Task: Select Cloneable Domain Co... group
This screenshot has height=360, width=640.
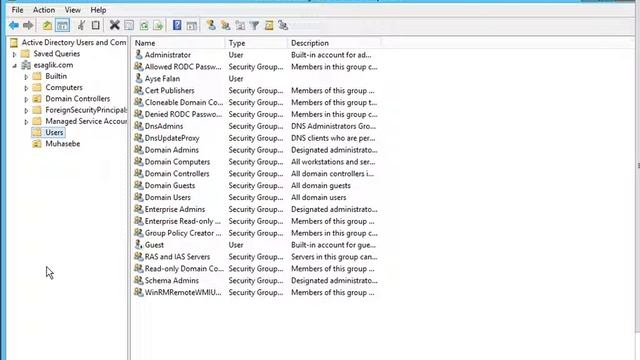Action: click(184, 102)
